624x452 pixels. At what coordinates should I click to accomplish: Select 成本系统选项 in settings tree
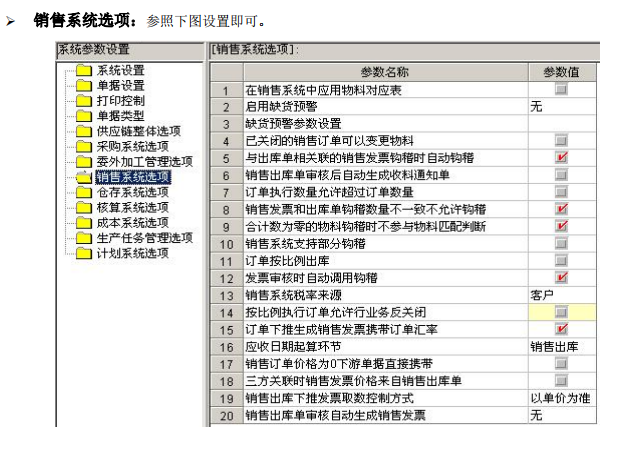tap(132, 222)
